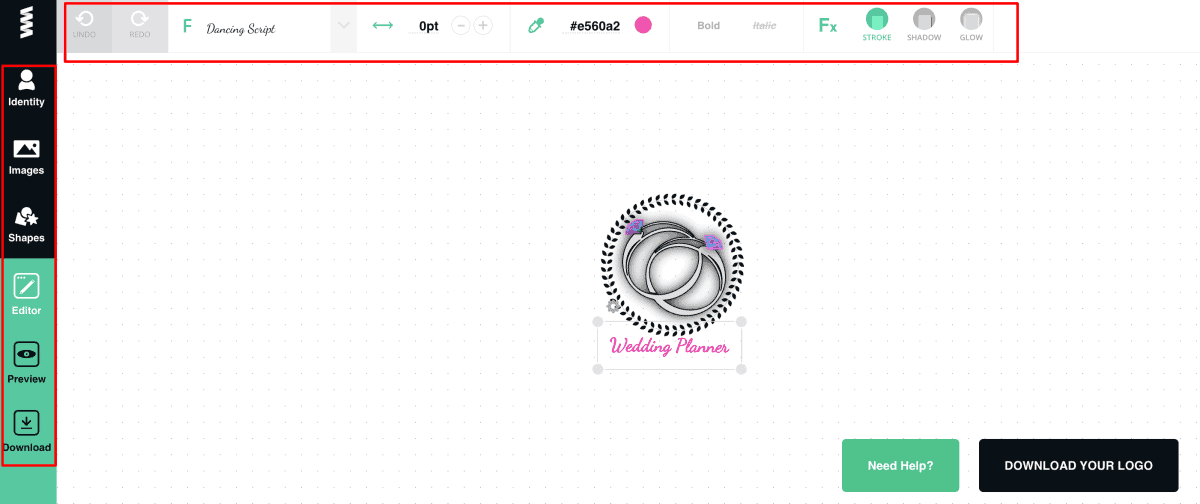The height and width of the screenshot is (504, 1200).
Task: Click the Redo button
Action: 140,26
